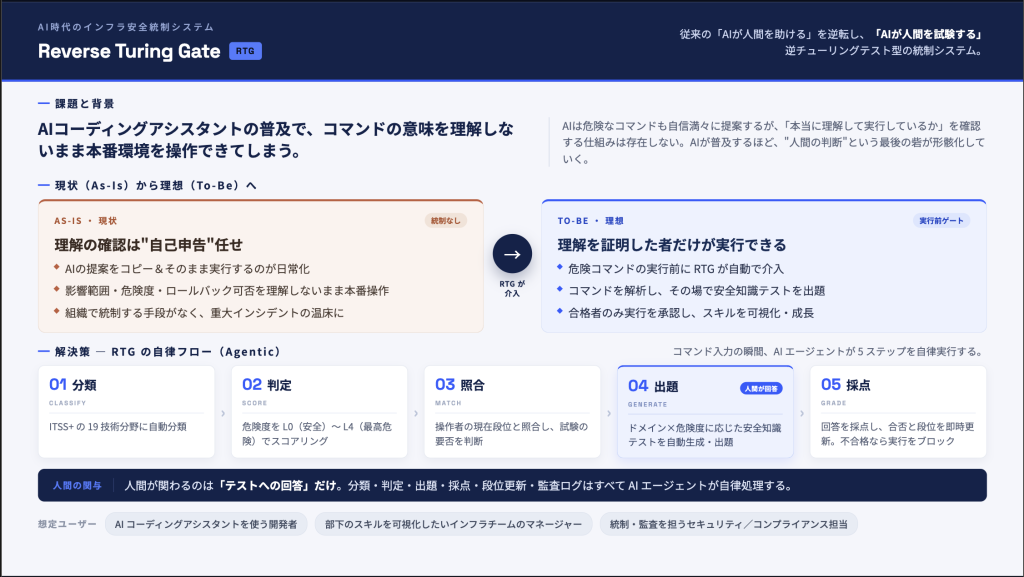Click the RTG badge beside the title
Viewport: 1024px width, 577px height.
(x=245, y=51)
